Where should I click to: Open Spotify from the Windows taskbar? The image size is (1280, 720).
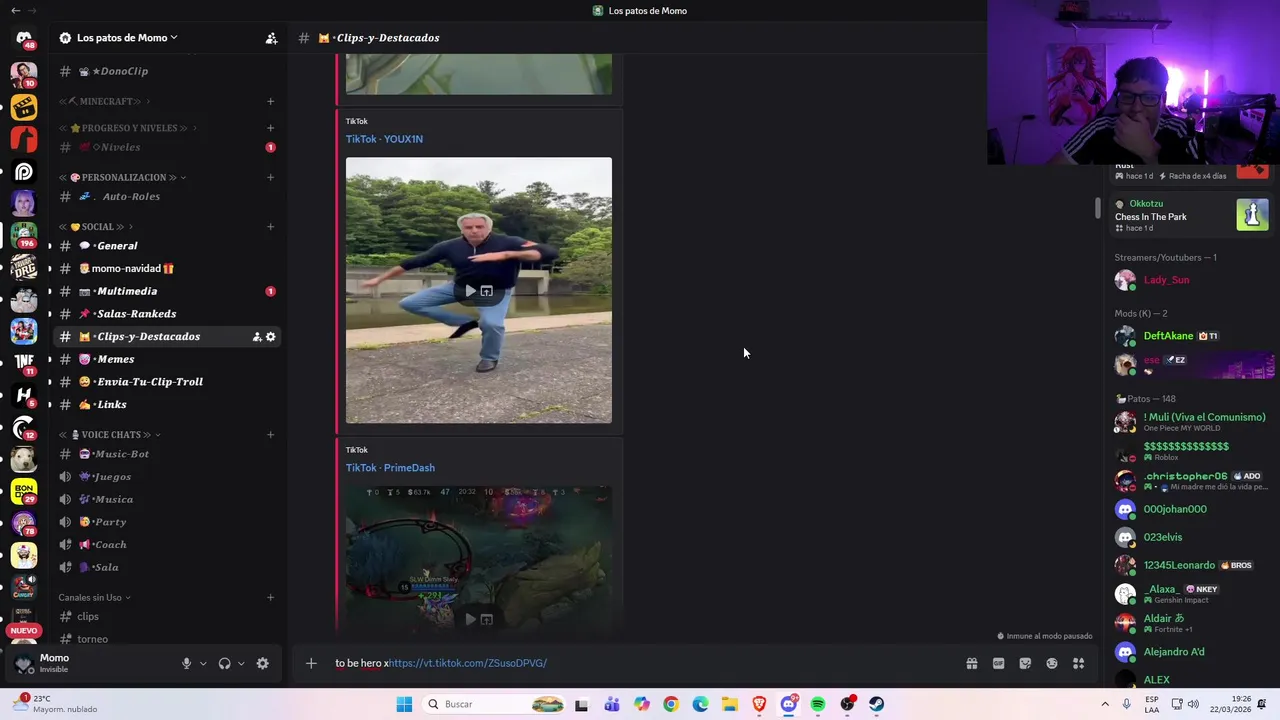tap(818, 704)
